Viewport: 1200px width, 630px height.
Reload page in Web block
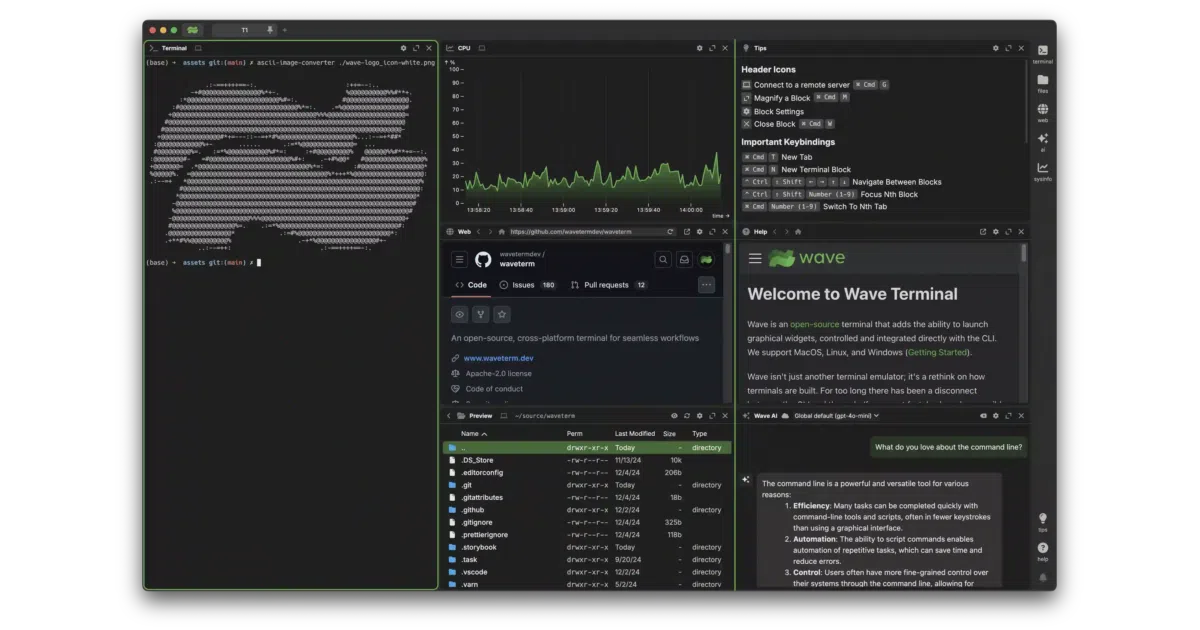671,232
